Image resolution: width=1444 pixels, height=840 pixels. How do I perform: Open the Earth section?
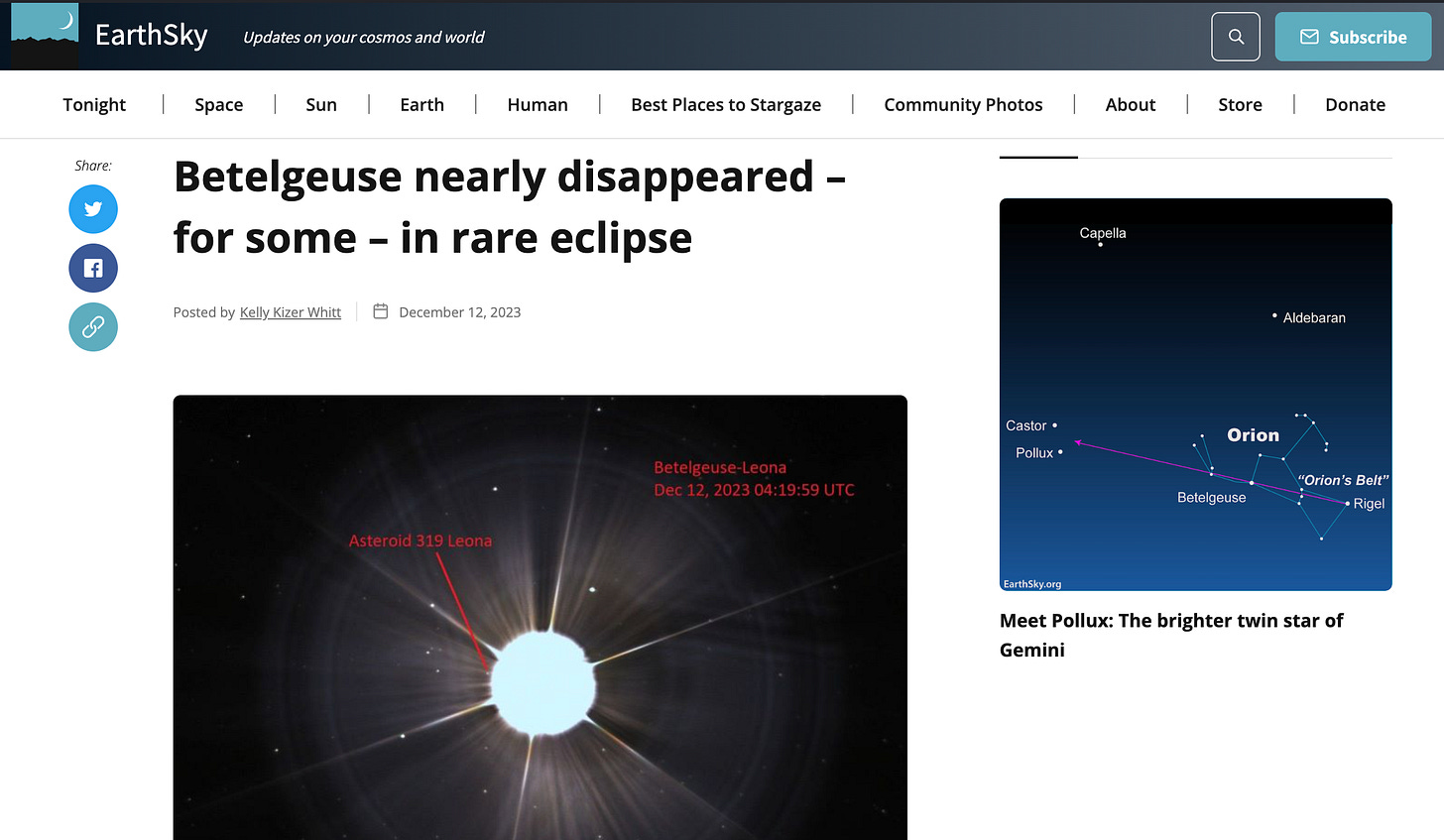421,104
